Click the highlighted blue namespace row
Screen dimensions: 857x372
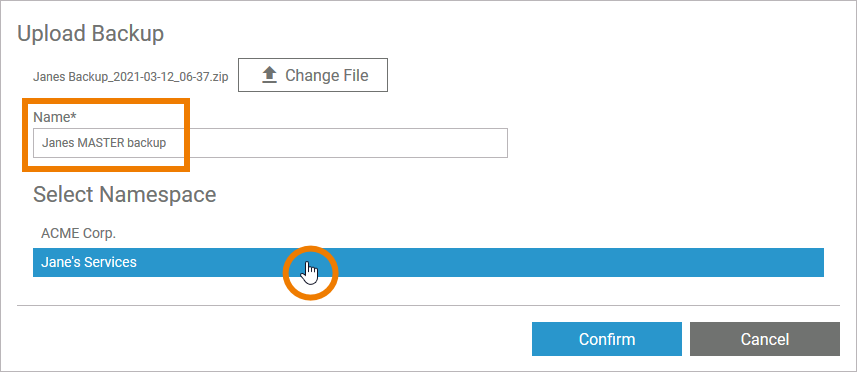(x=428, y=262)
